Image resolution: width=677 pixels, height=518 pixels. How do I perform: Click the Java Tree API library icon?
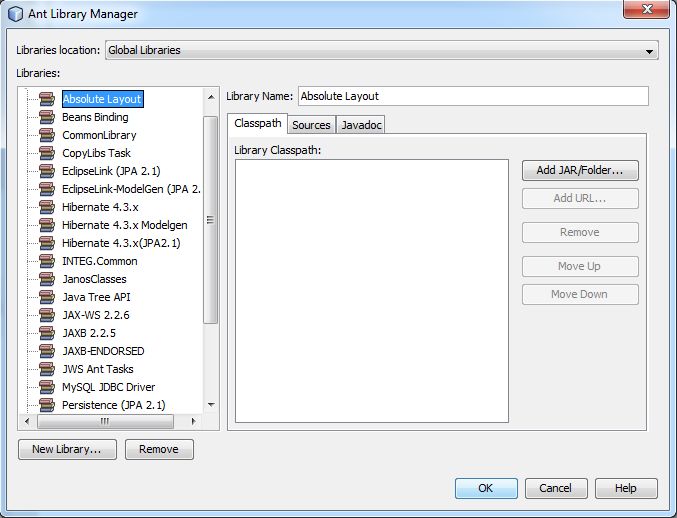tap(47, 297)
